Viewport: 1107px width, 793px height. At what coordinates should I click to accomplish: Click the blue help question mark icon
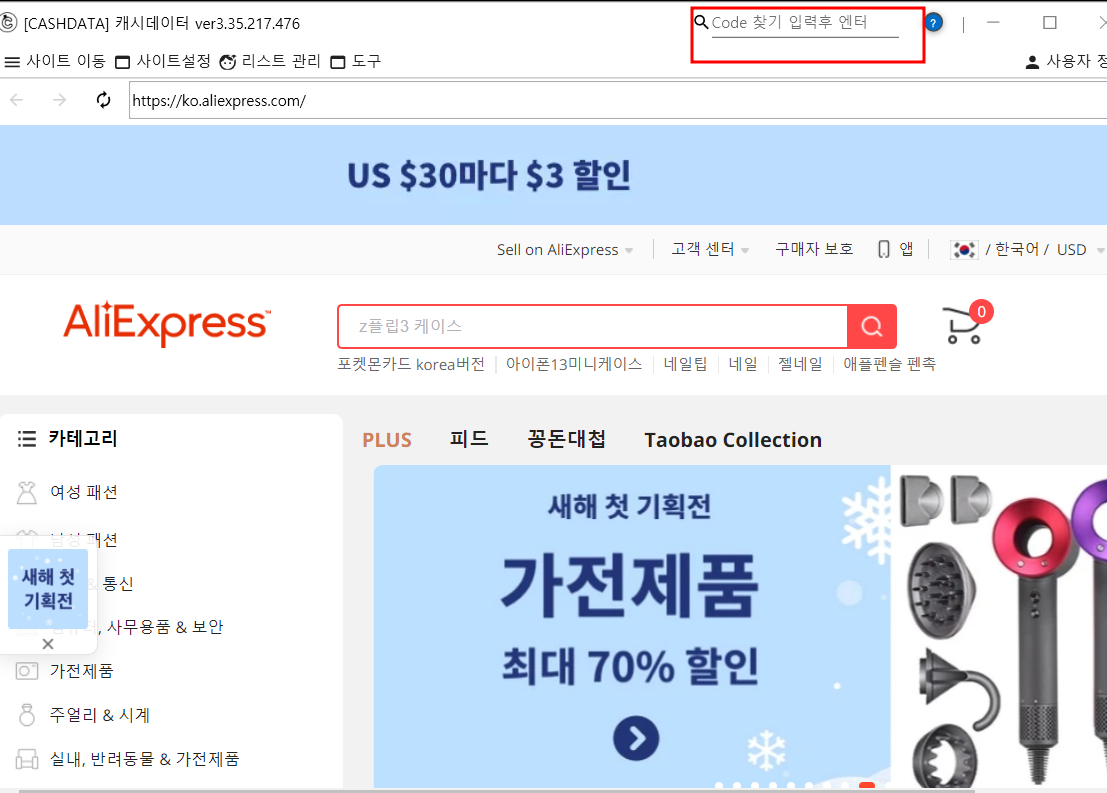[x=933, y=23]
